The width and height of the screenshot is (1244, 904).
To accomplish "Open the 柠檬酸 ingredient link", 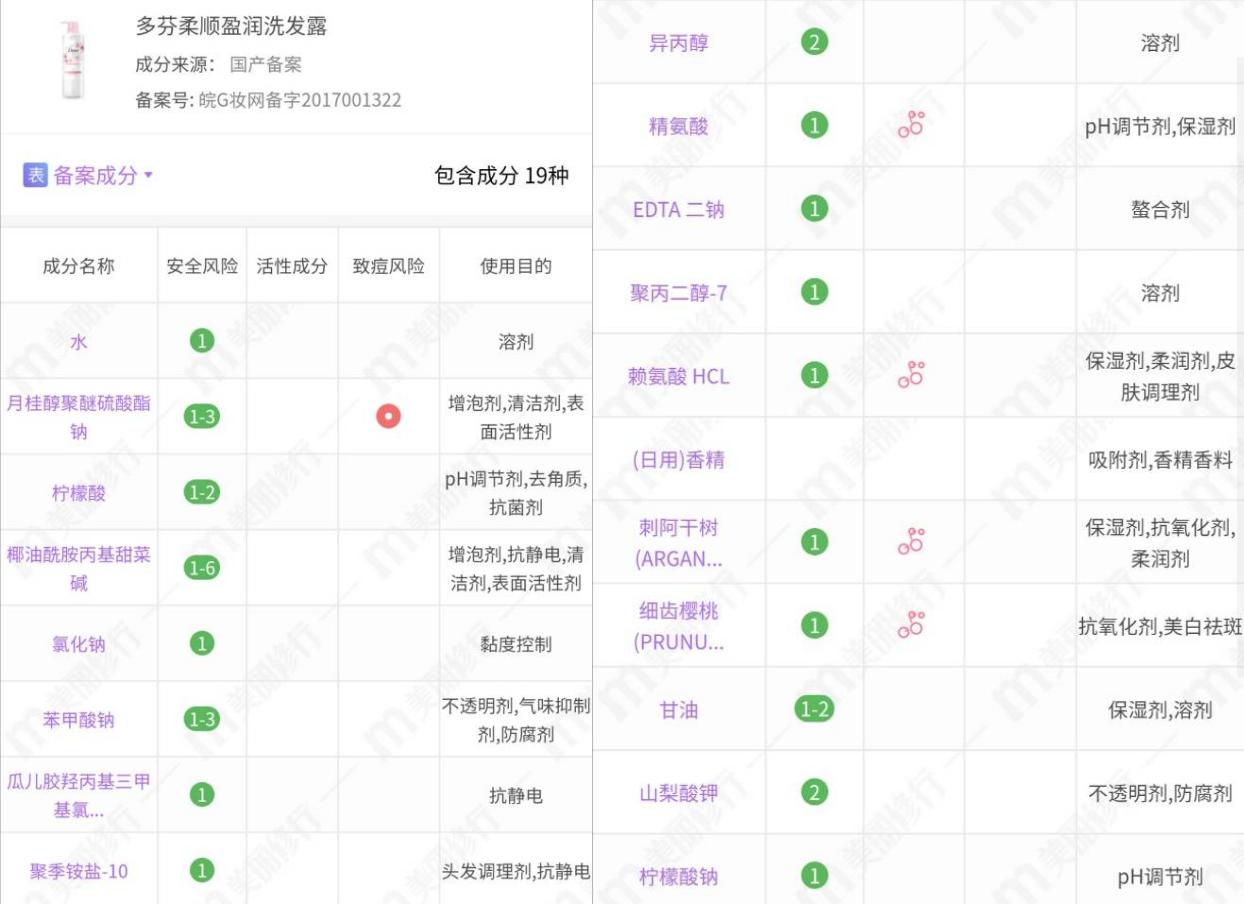I will tap(78, 492).
